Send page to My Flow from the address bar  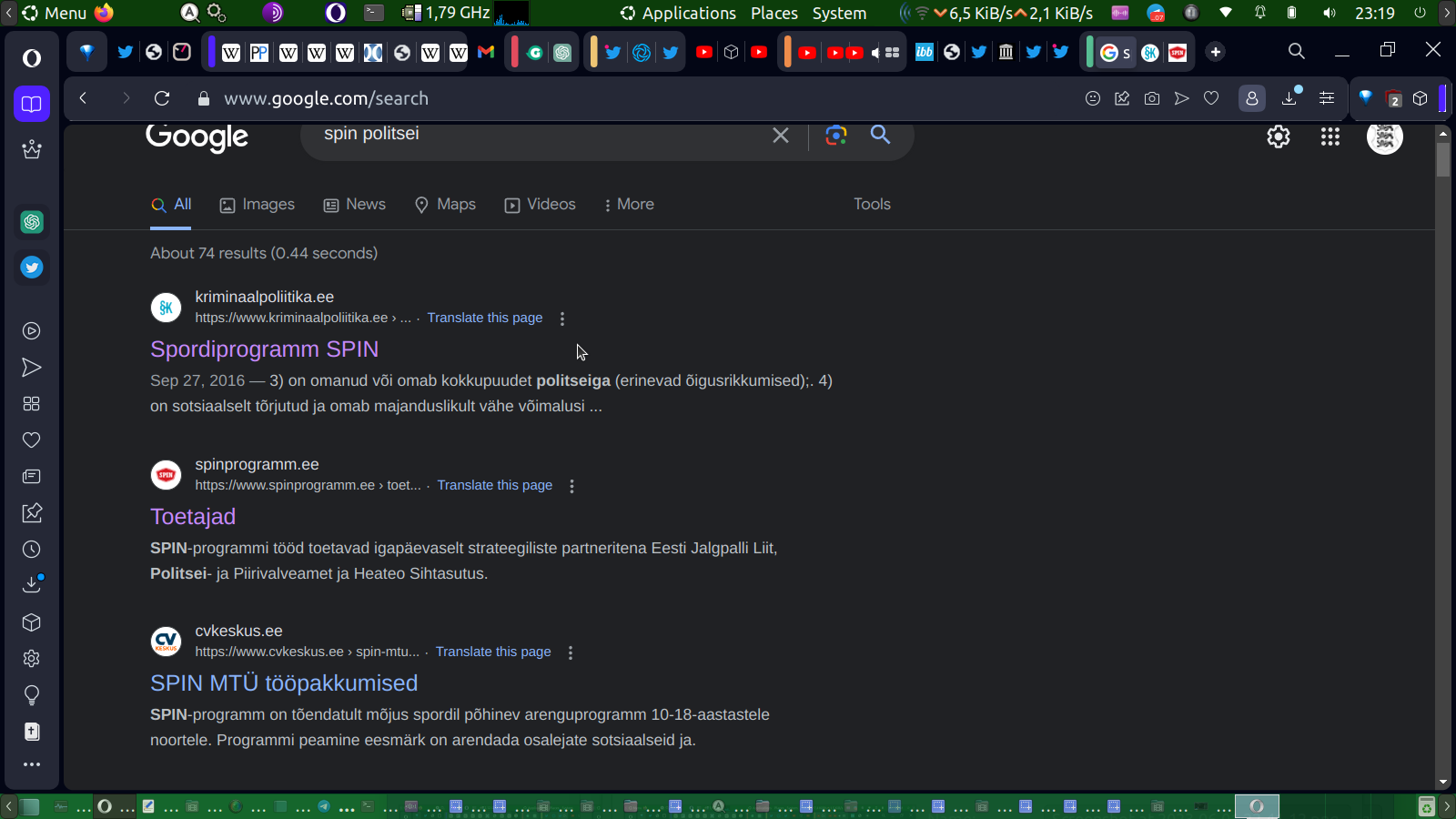(x=1181, y=98)
